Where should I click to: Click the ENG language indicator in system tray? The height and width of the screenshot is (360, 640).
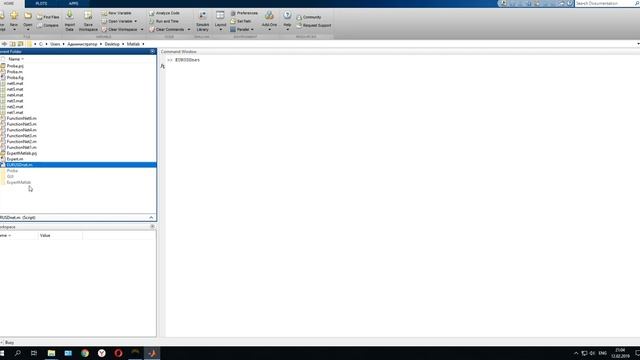(x=602, y=353)
